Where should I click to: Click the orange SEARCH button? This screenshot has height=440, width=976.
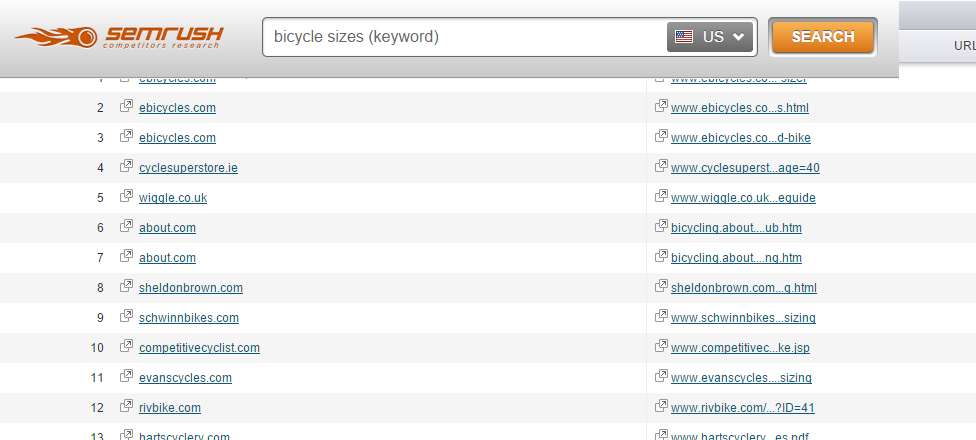(x=823, y=37)
